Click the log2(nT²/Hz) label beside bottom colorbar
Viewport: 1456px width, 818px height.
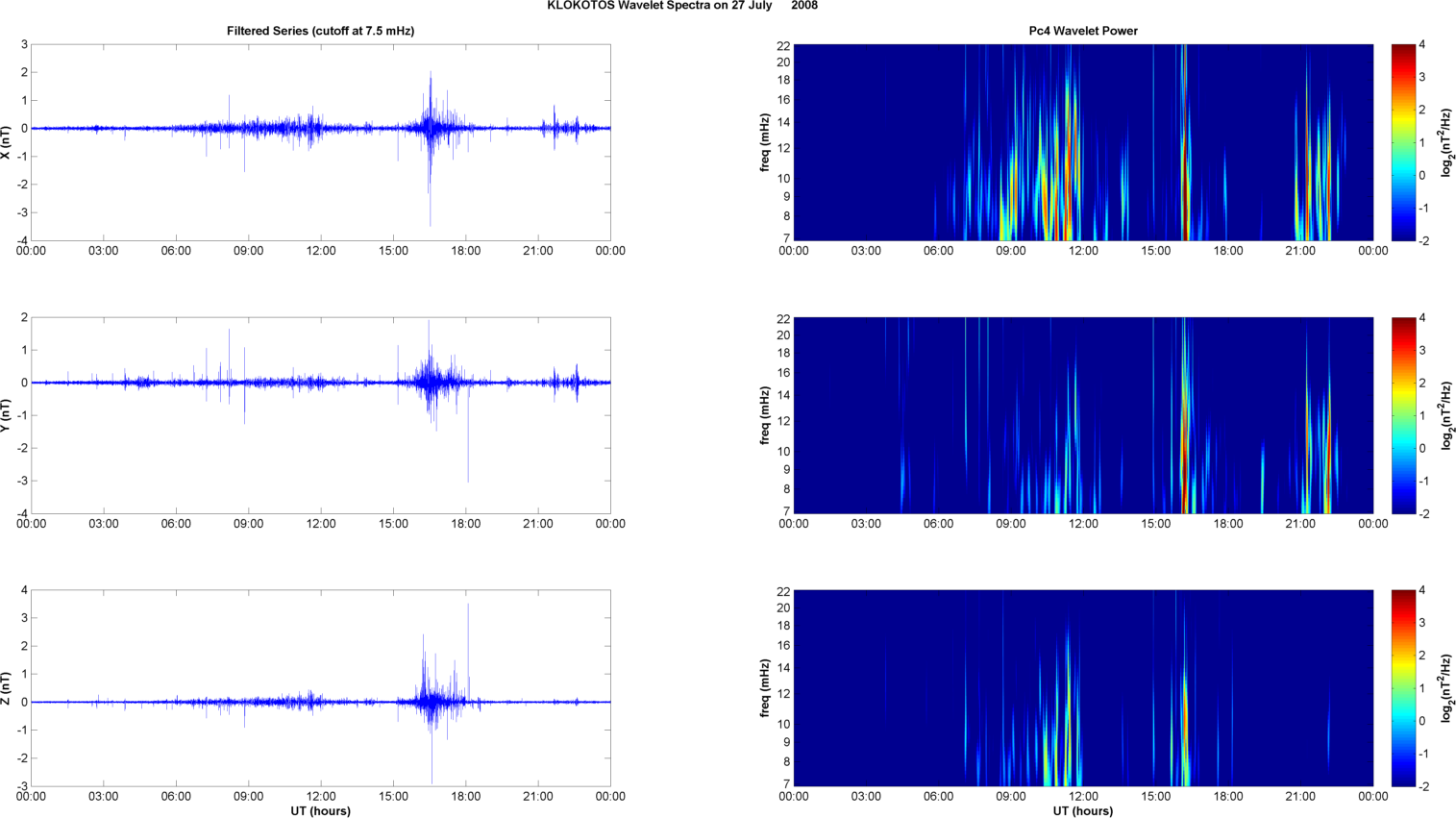click(x=1446, y=688)
